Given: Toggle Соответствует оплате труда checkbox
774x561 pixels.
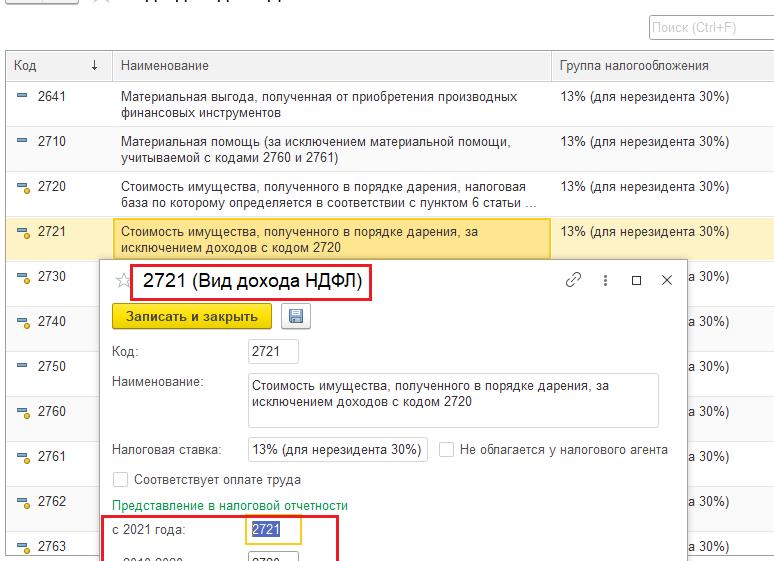Looking at the screenshot, I should [x=120, y=480].
